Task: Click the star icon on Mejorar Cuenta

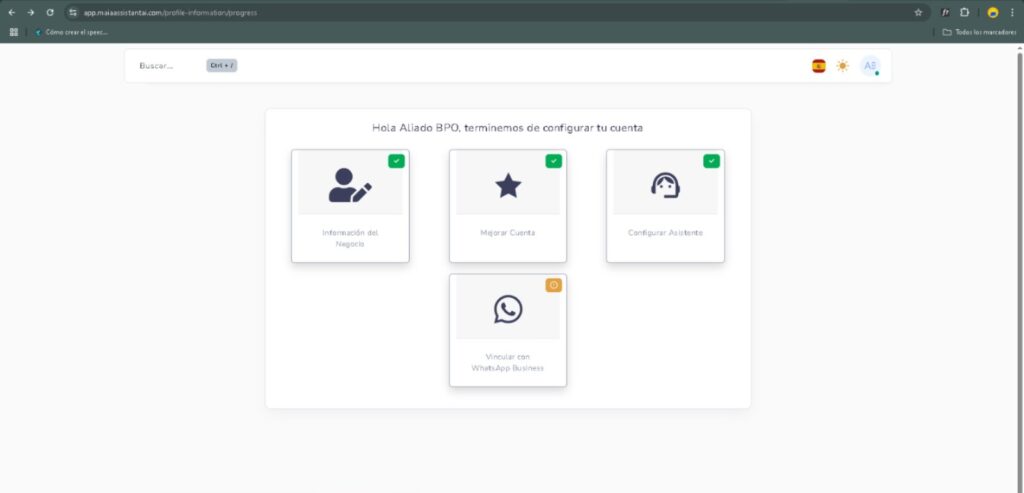Action: tap(508, 185)
